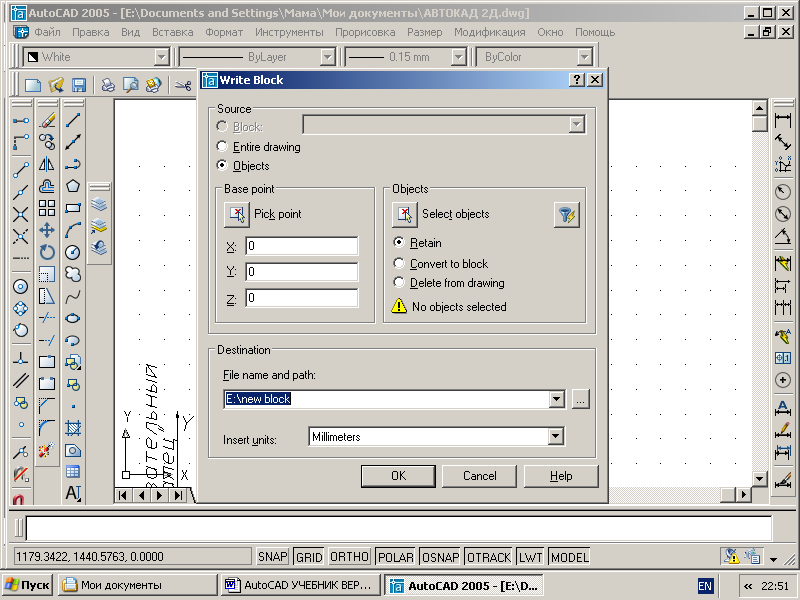Open the White color dropdown

162,57
